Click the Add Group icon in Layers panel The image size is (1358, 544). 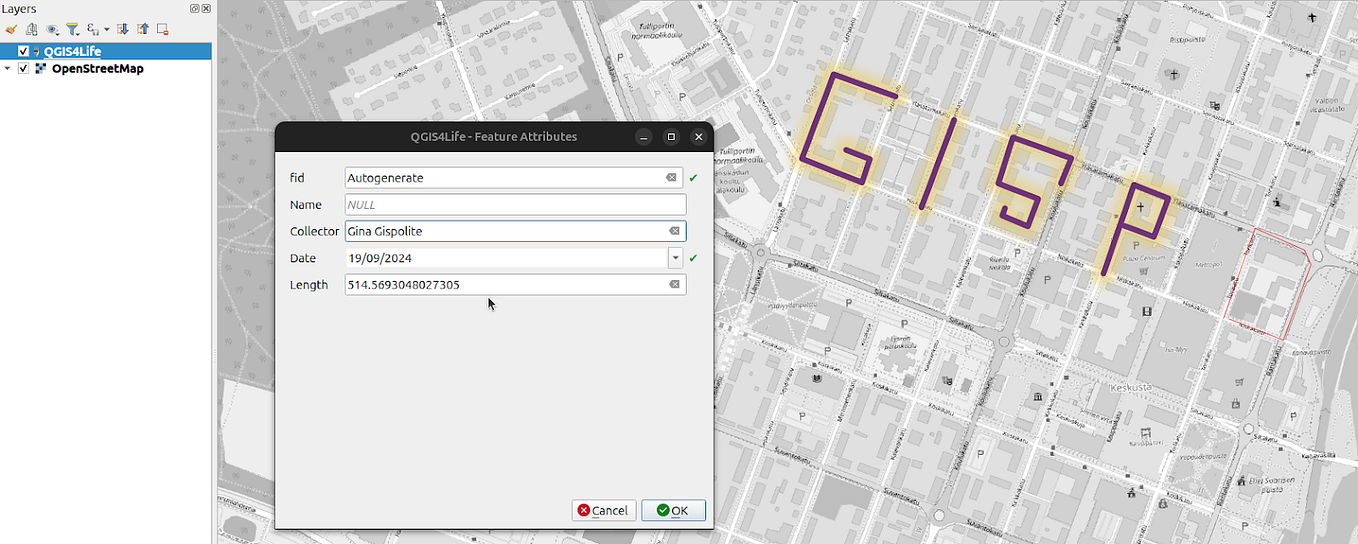32,29
